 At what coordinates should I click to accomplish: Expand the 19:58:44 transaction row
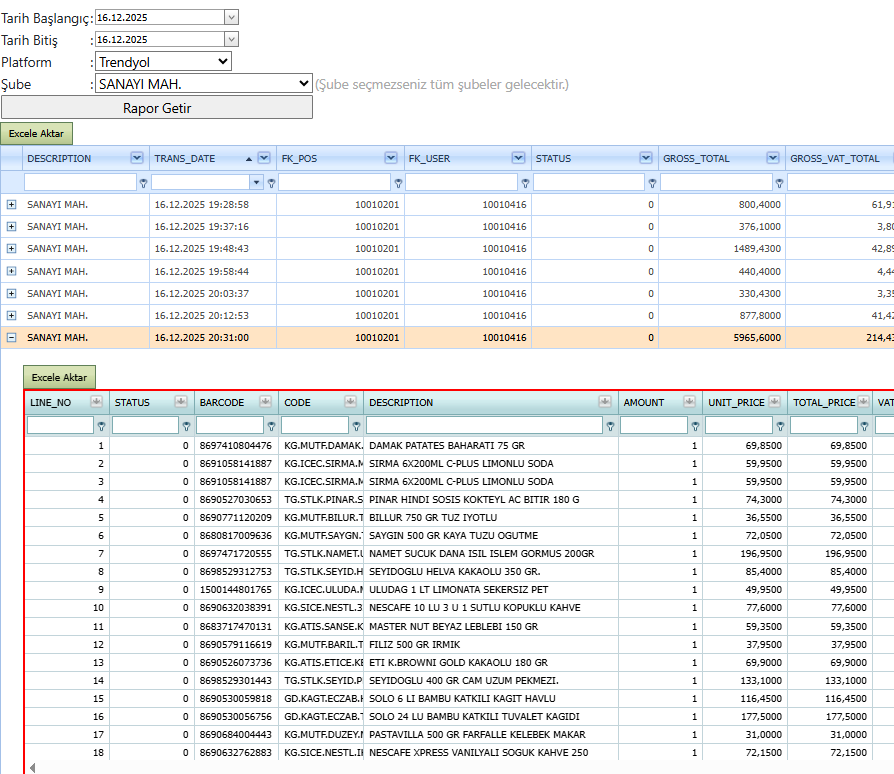click(11, 271)
